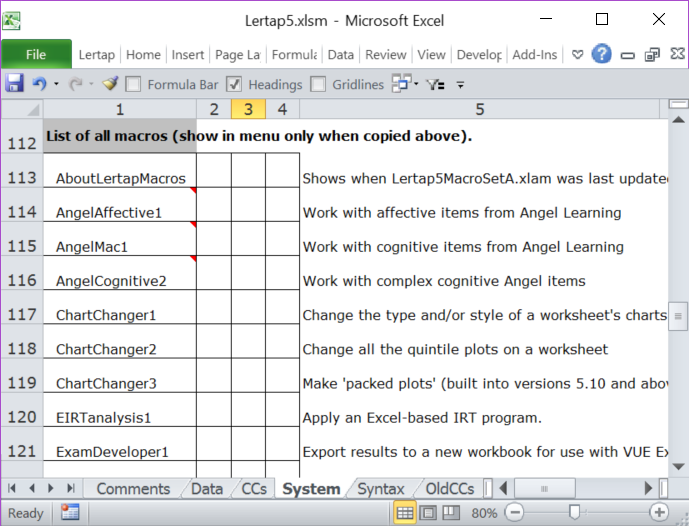Click the horizontal scrollbar left arrow
Screen dimensions: 689x526
coord(504,488)
